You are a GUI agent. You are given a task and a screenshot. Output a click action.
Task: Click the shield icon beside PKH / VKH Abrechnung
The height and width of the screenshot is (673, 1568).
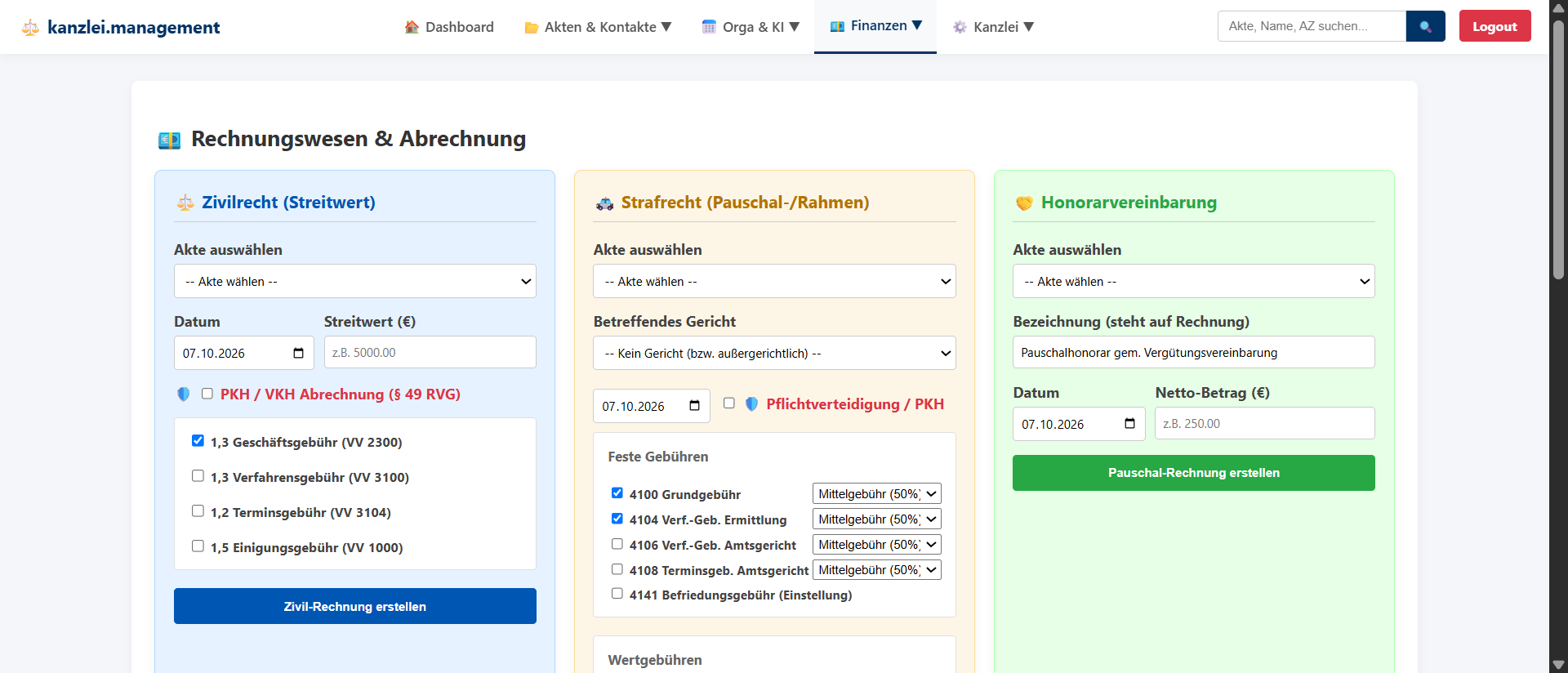pos(184,394)
